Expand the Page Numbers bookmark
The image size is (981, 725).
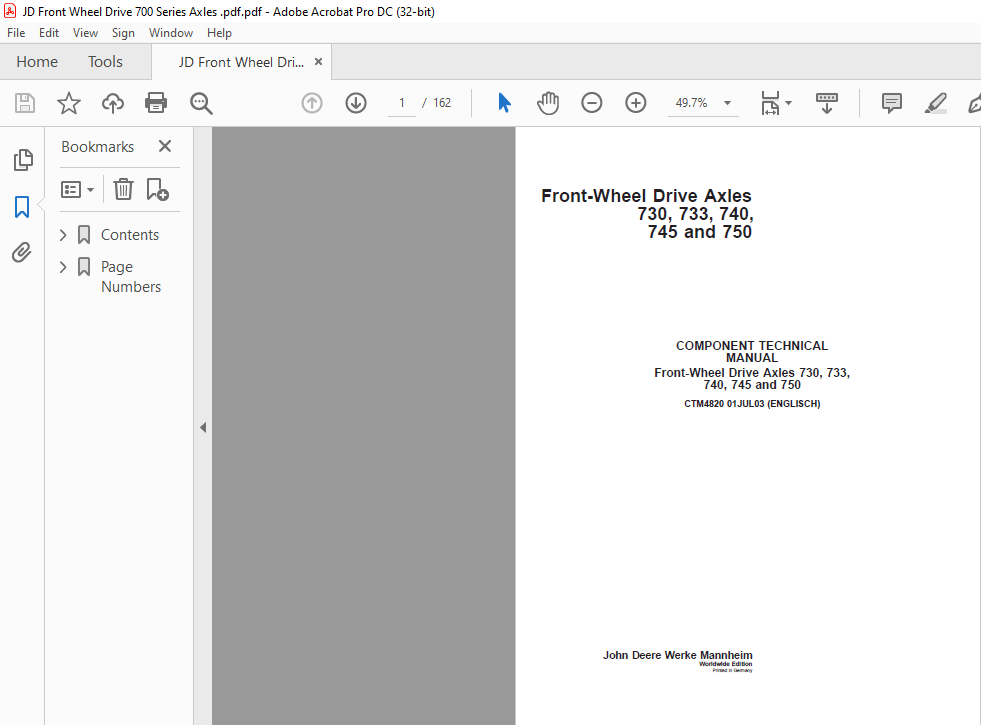point(63,267)
